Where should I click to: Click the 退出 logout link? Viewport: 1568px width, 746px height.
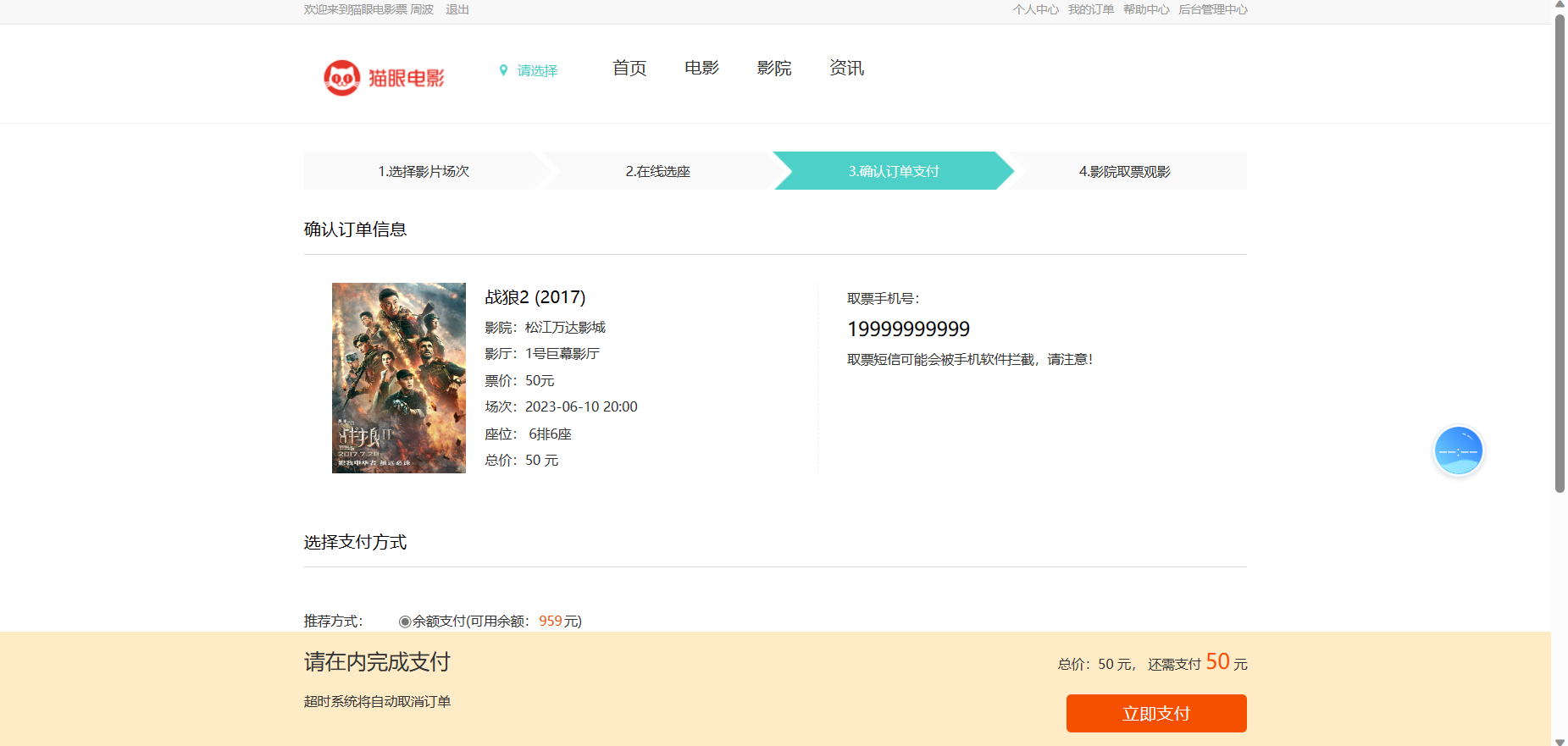coord(457,9)
